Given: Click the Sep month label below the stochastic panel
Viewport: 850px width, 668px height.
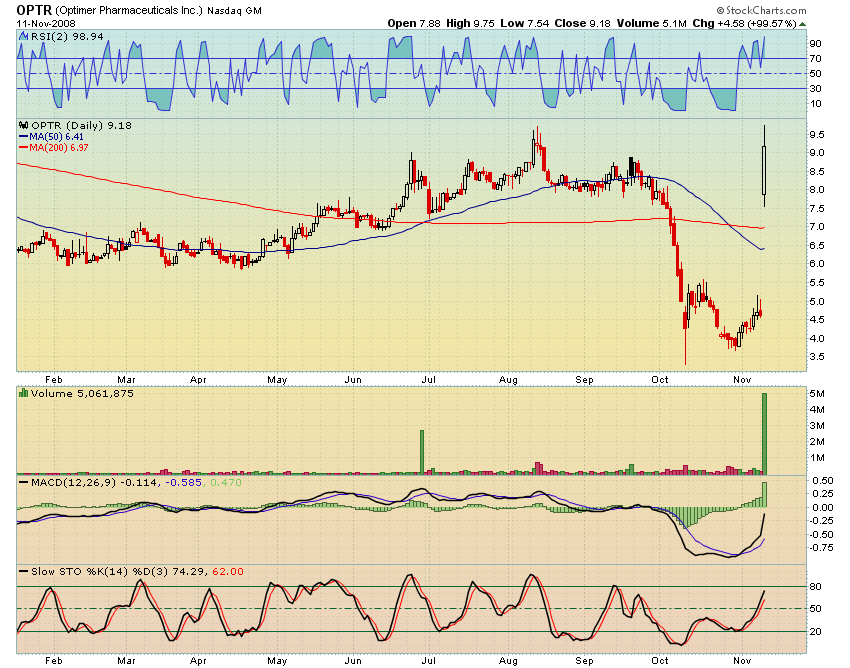Looking at the screenshot, I should coord(584,660).
